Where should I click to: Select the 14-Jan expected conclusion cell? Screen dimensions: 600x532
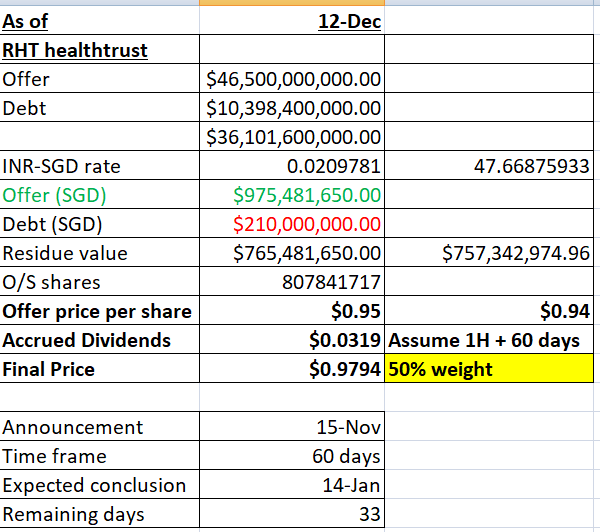pyautogui.click(x=292, y=485)
